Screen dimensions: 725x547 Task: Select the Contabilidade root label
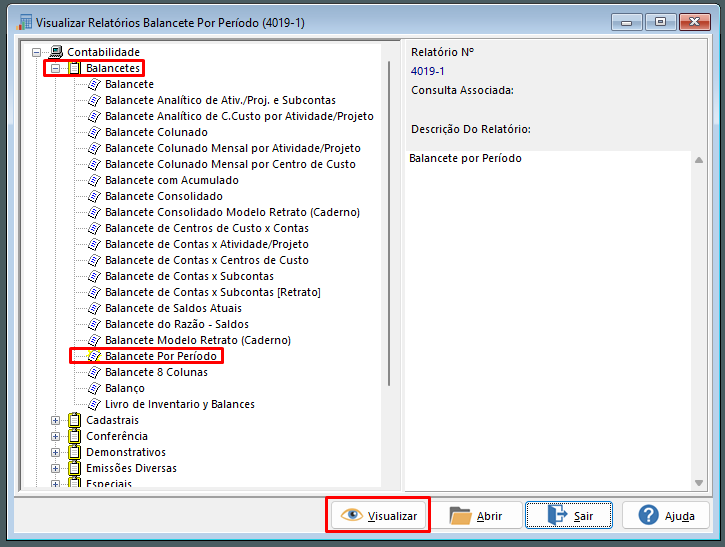coord(104,52)
